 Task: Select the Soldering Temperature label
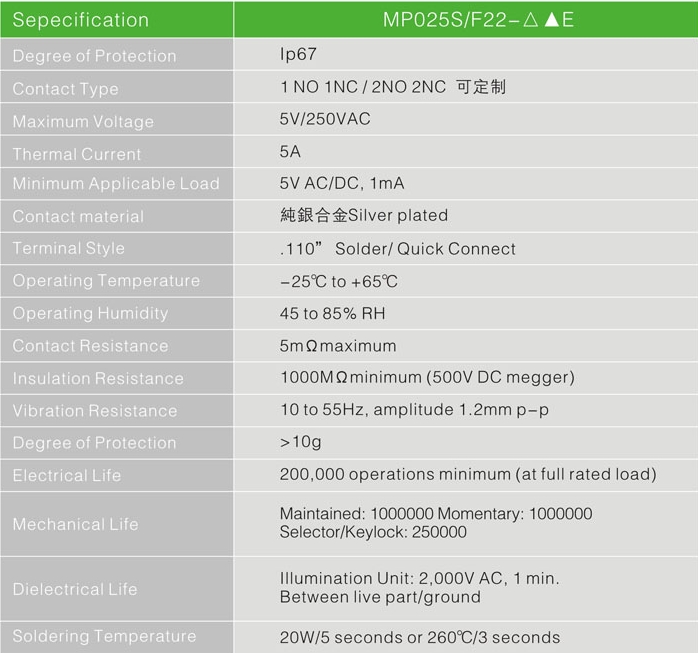[104, 636]
